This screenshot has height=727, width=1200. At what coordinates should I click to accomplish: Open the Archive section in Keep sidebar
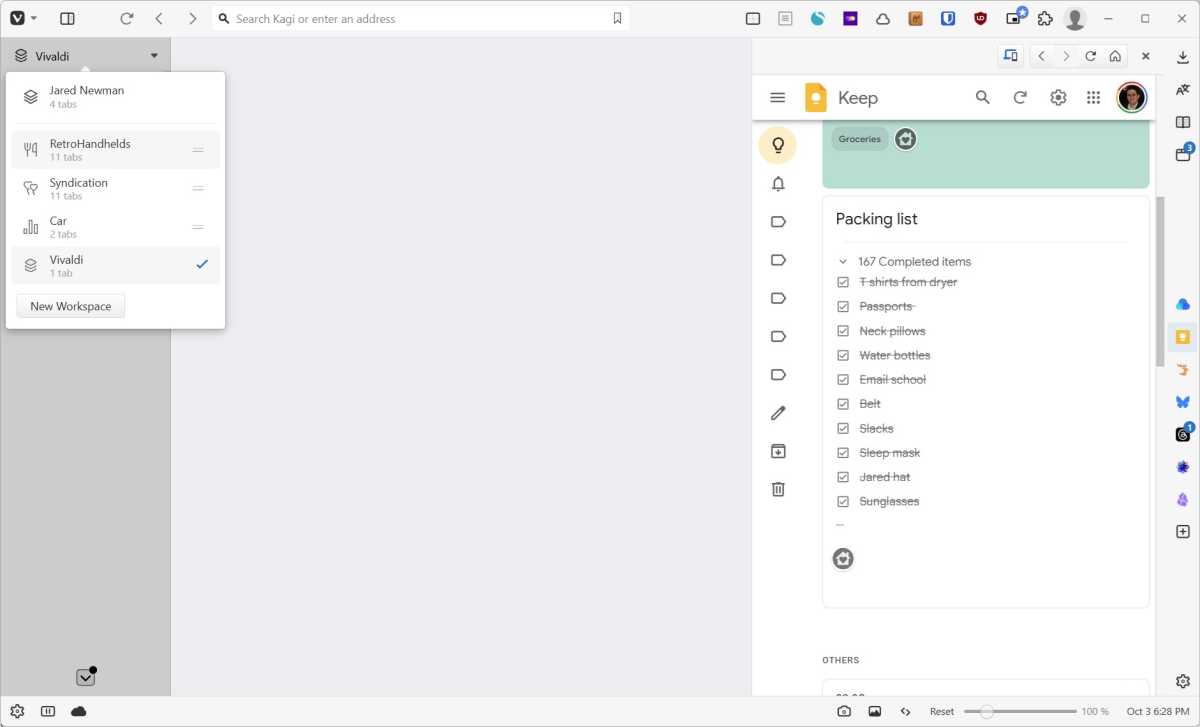(778, 451)
